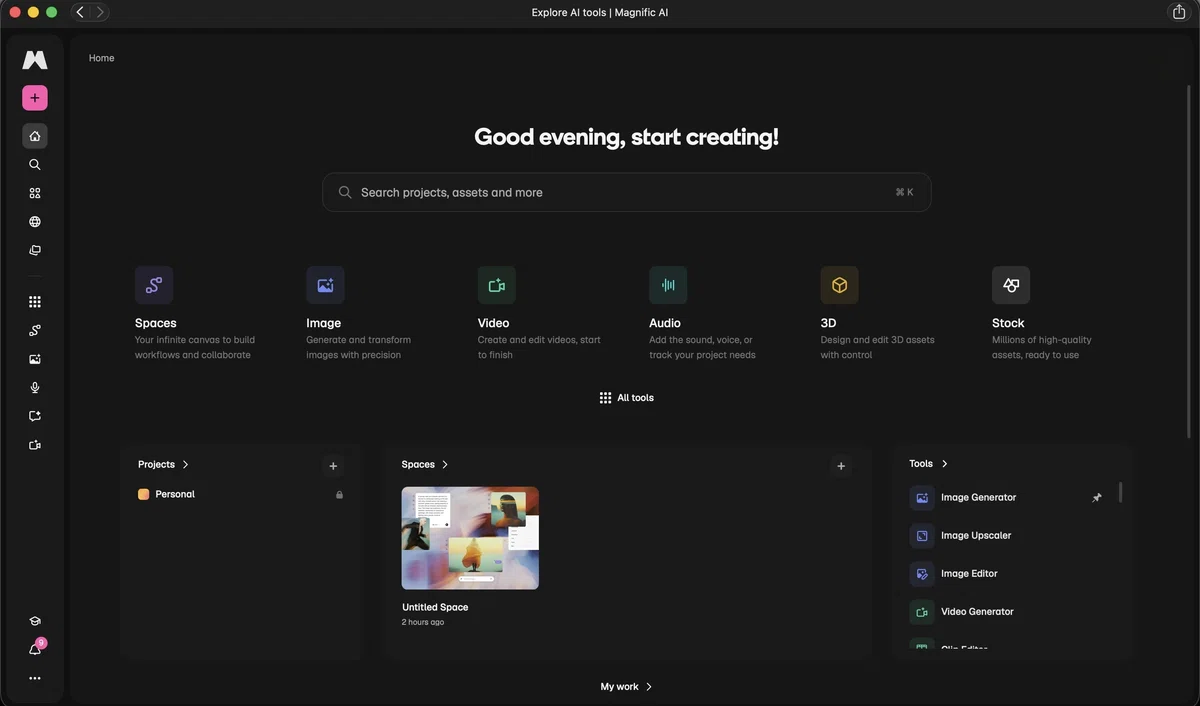Open notifications bell with badge
The image size is (1200, 706).
(35, 649)
